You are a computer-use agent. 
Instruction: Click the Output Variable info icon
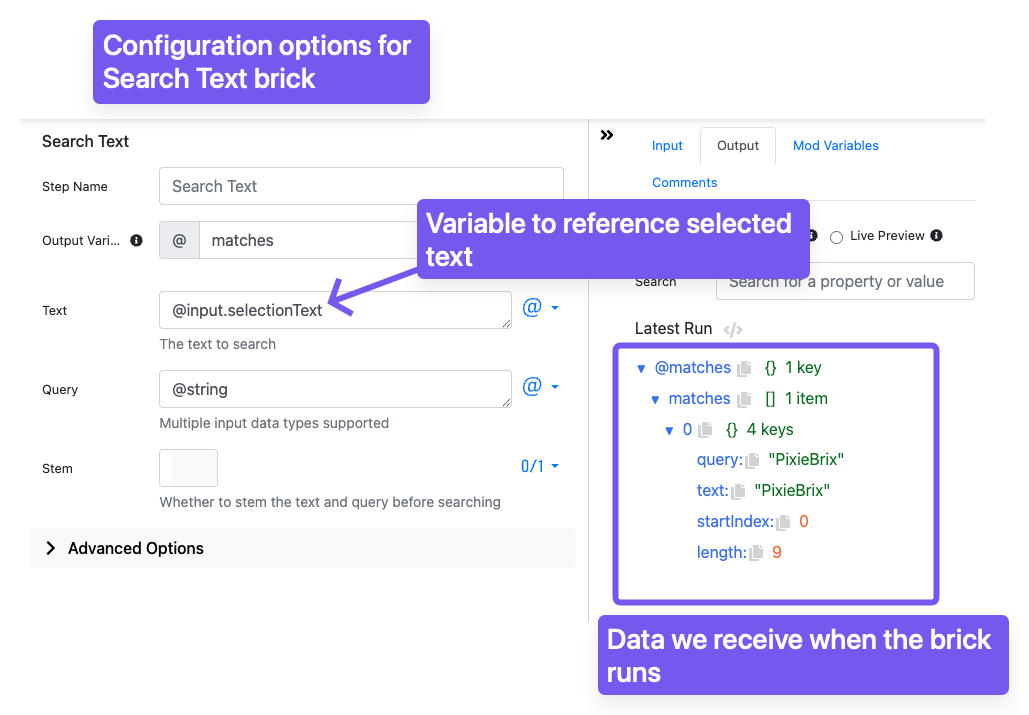pyautogui.click(x=136, y=240)
